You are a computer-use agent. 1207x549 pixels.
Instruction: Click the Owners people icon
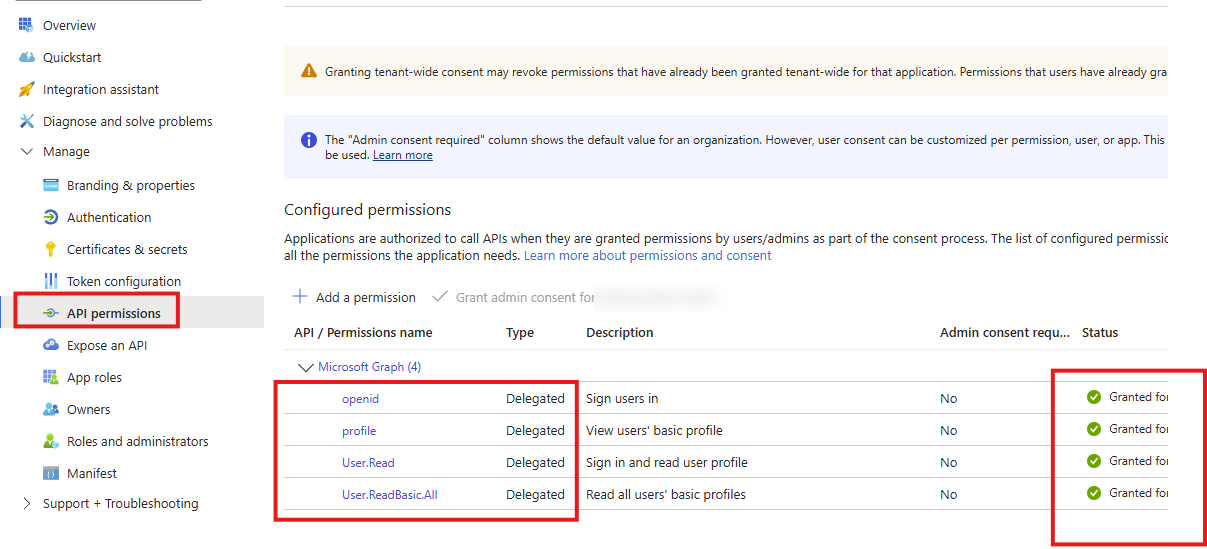click(x=50, y=409)
